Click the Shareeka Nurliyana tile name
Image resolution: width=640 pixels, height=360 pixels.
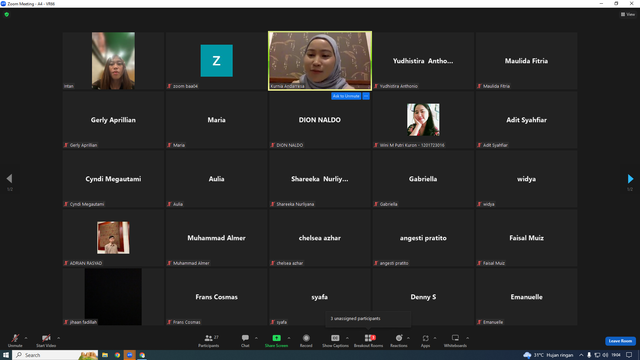[320, 179]
